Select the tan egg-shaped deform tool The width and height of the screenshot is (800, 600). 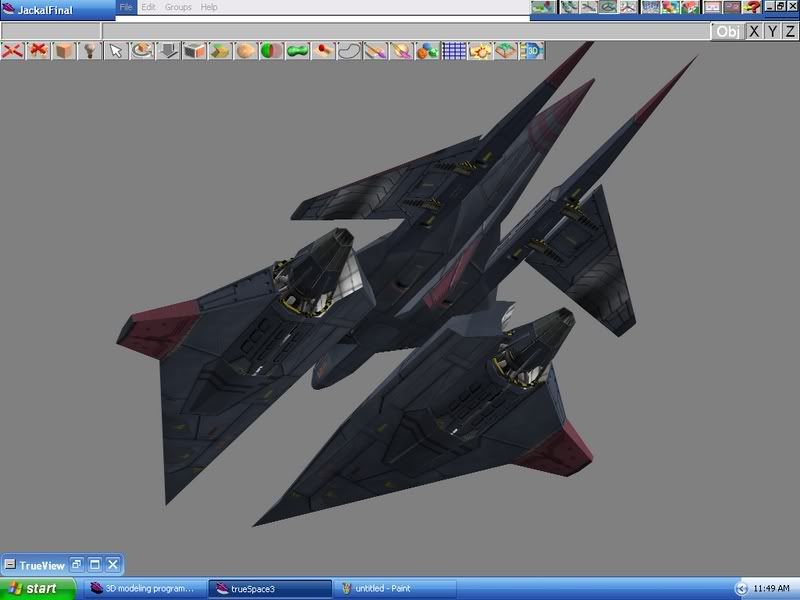coord(246,51)
